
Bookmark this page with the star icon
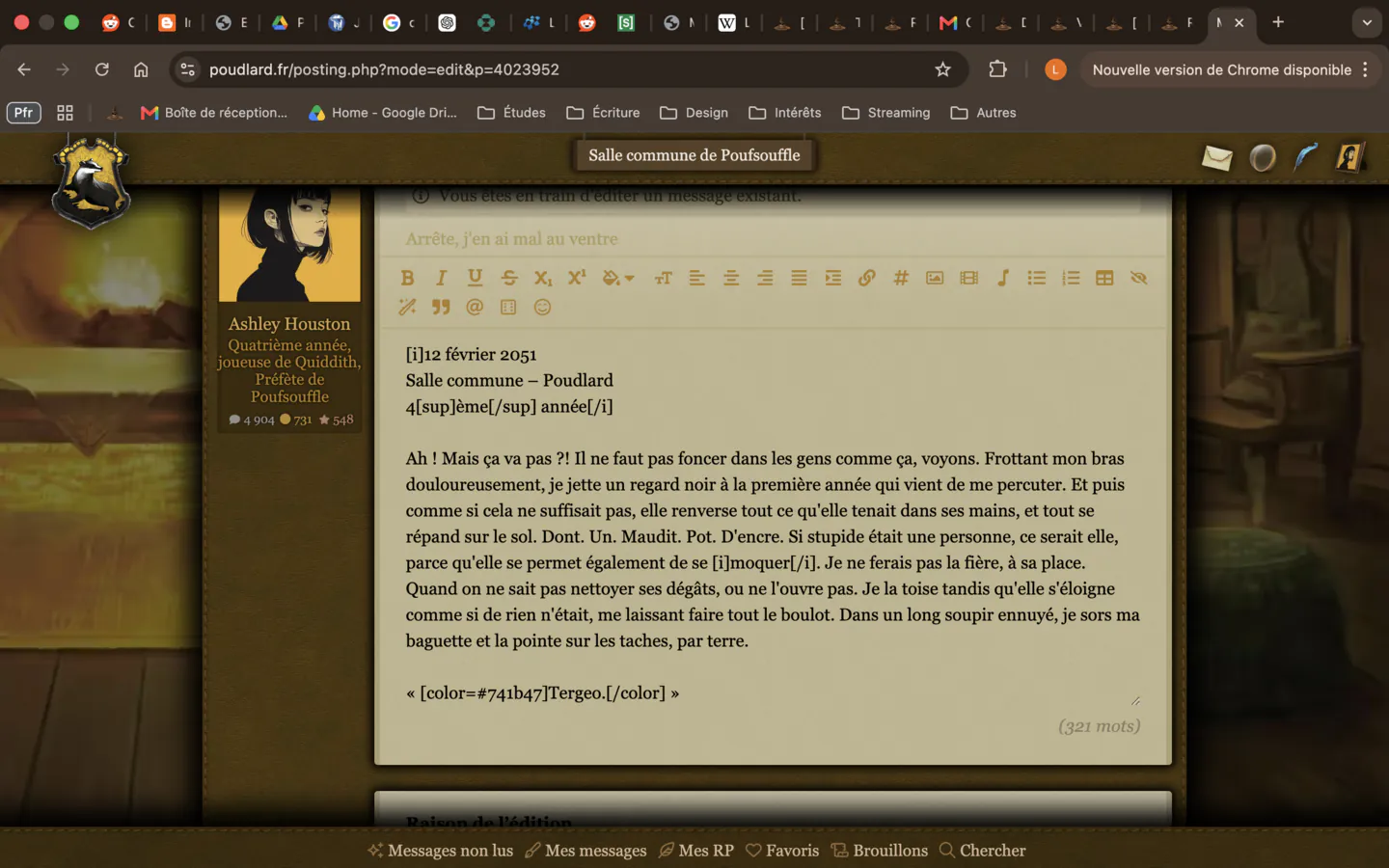[x=942, y=69]
